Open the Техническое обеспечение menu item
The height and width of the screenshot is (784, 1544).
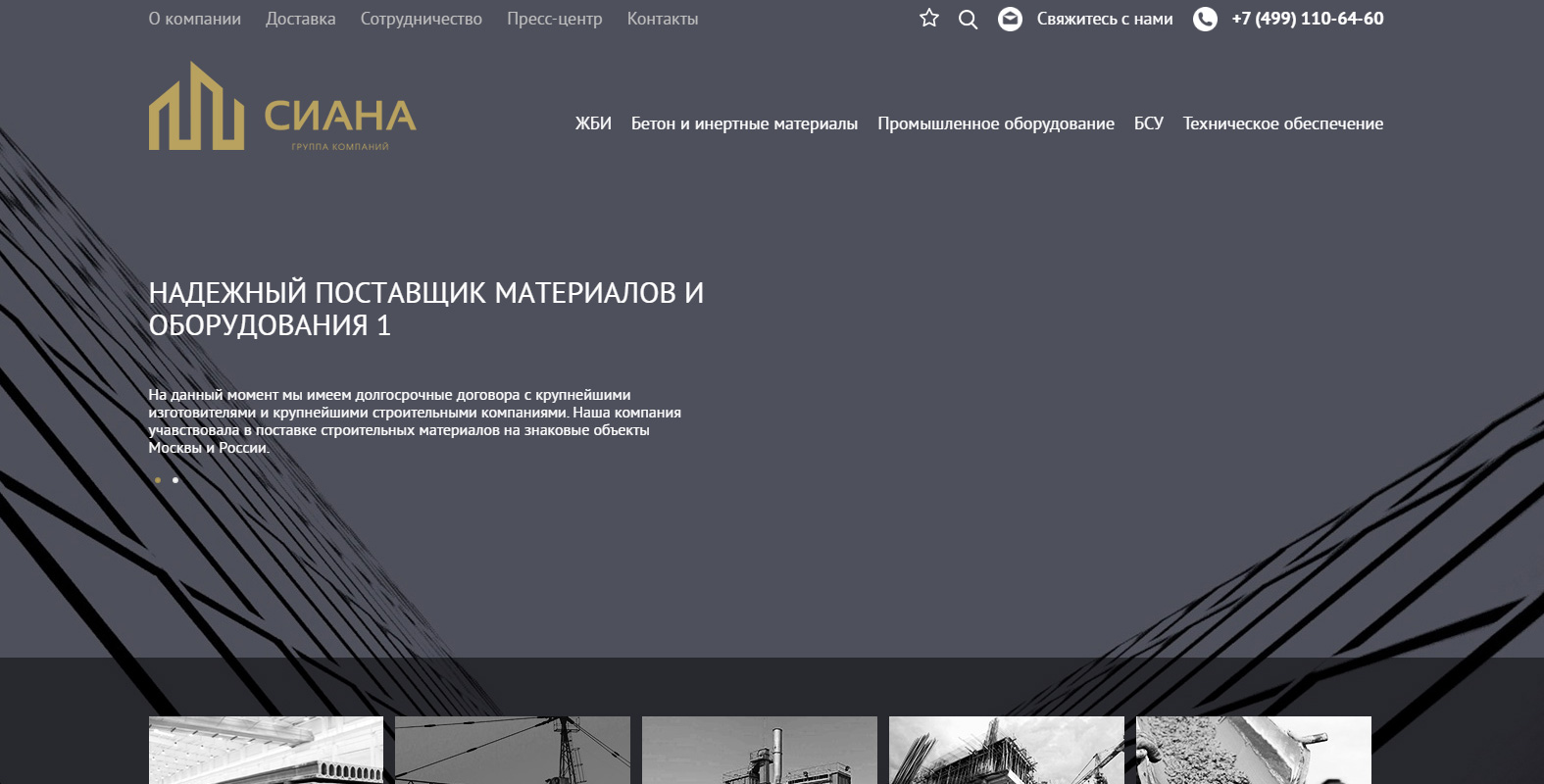pos(1282,123)
